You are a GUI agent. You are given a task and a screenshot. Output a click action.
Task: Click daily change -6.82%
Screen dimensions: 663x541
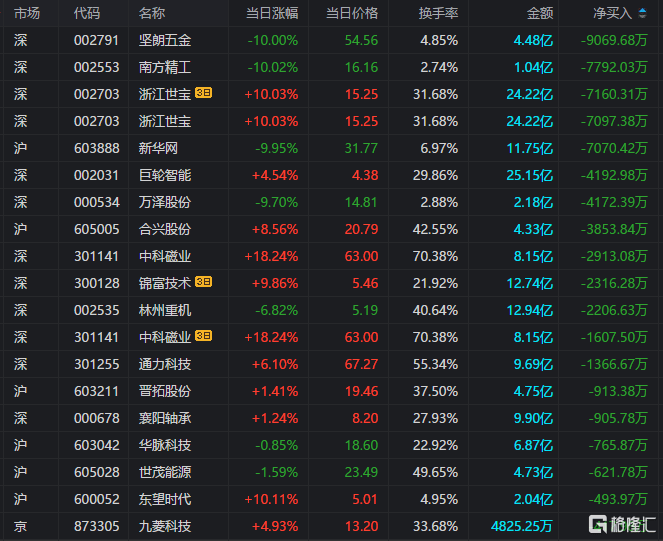277,310
